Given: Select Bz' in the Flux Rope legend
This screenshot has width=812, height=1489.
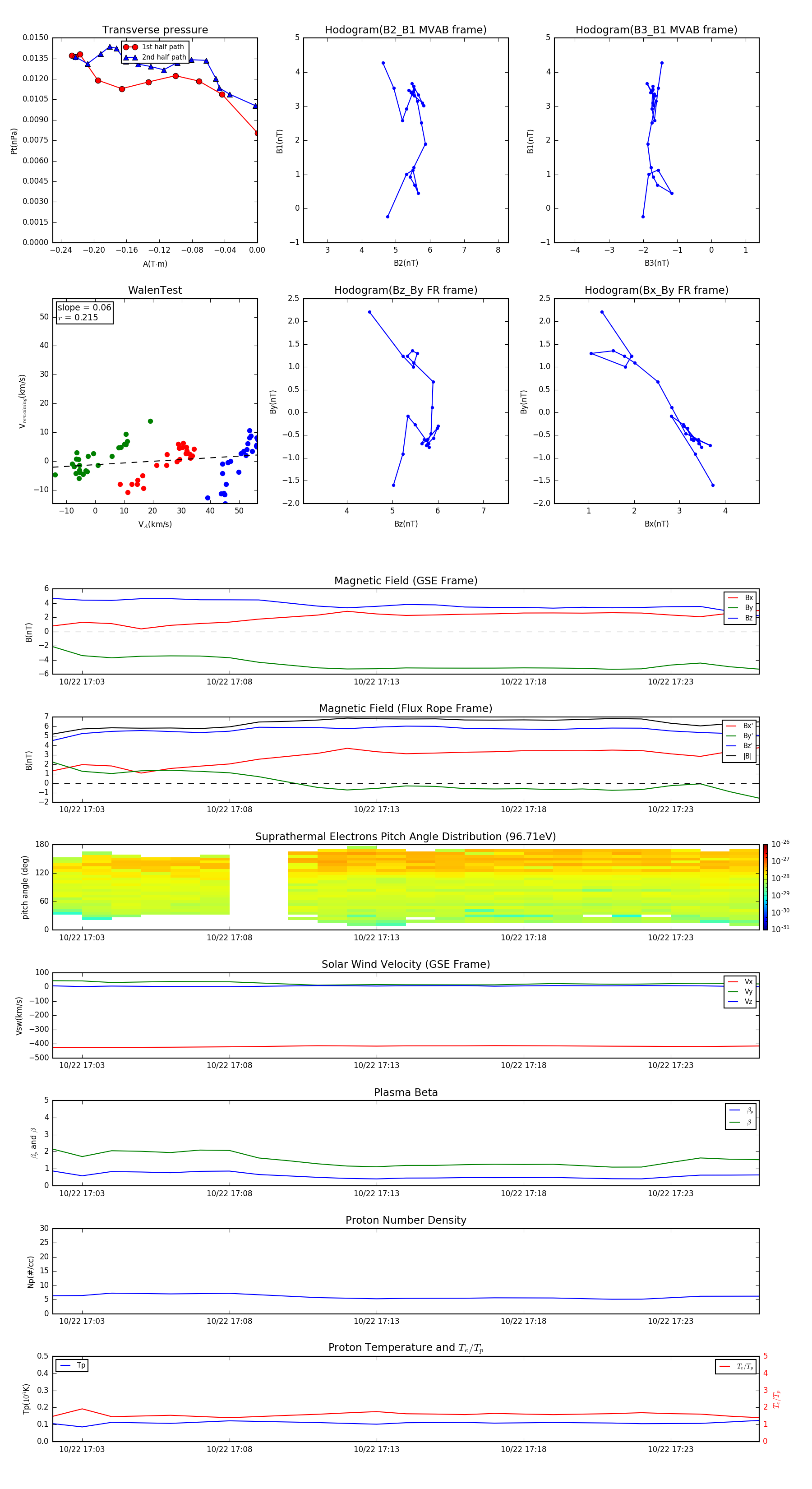Looking at the screenshot, I should point(740,746).
